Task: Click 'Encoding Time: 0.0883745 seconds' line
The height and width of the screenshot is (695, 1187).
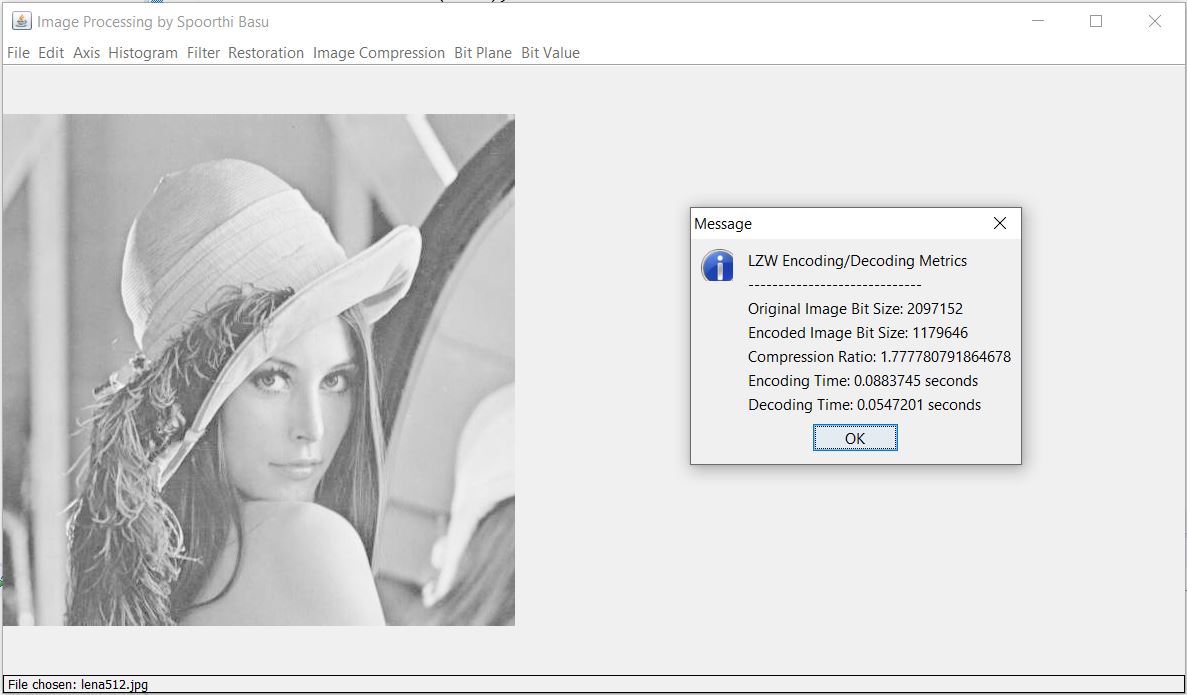Action: [863, 381]
